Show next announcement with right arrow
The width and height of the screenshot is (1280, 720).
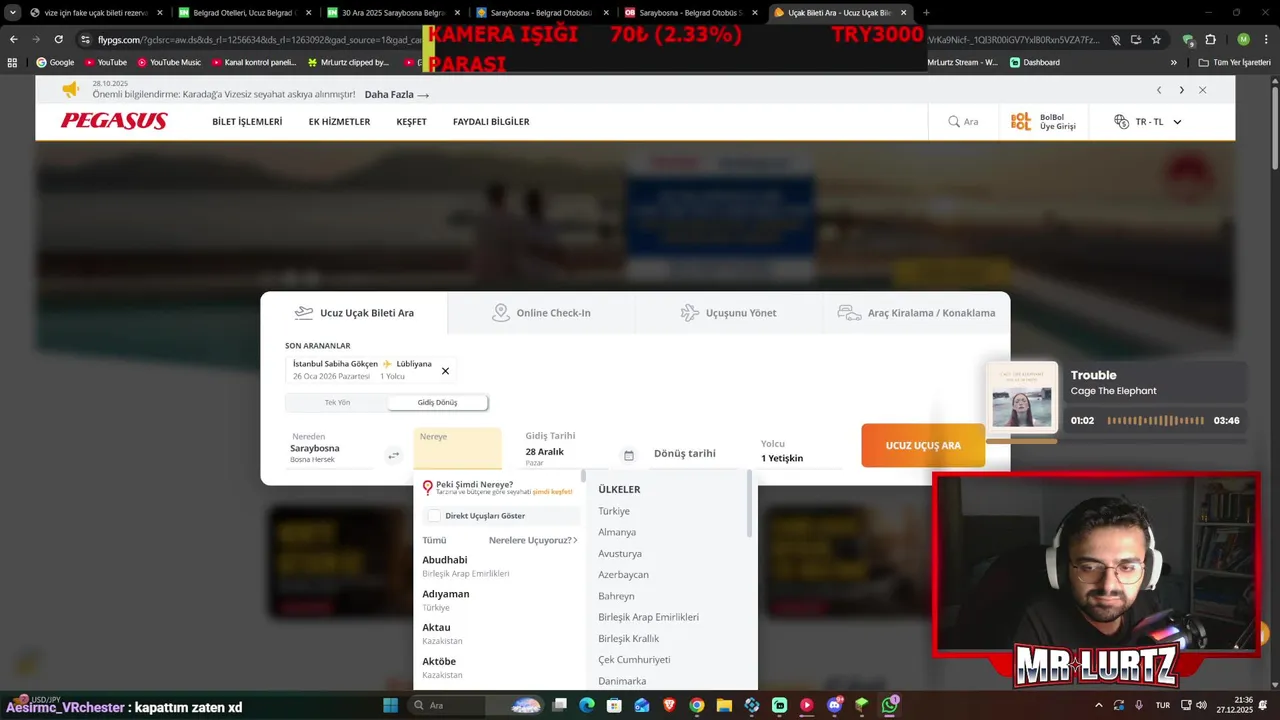[x=1181, y=90]
